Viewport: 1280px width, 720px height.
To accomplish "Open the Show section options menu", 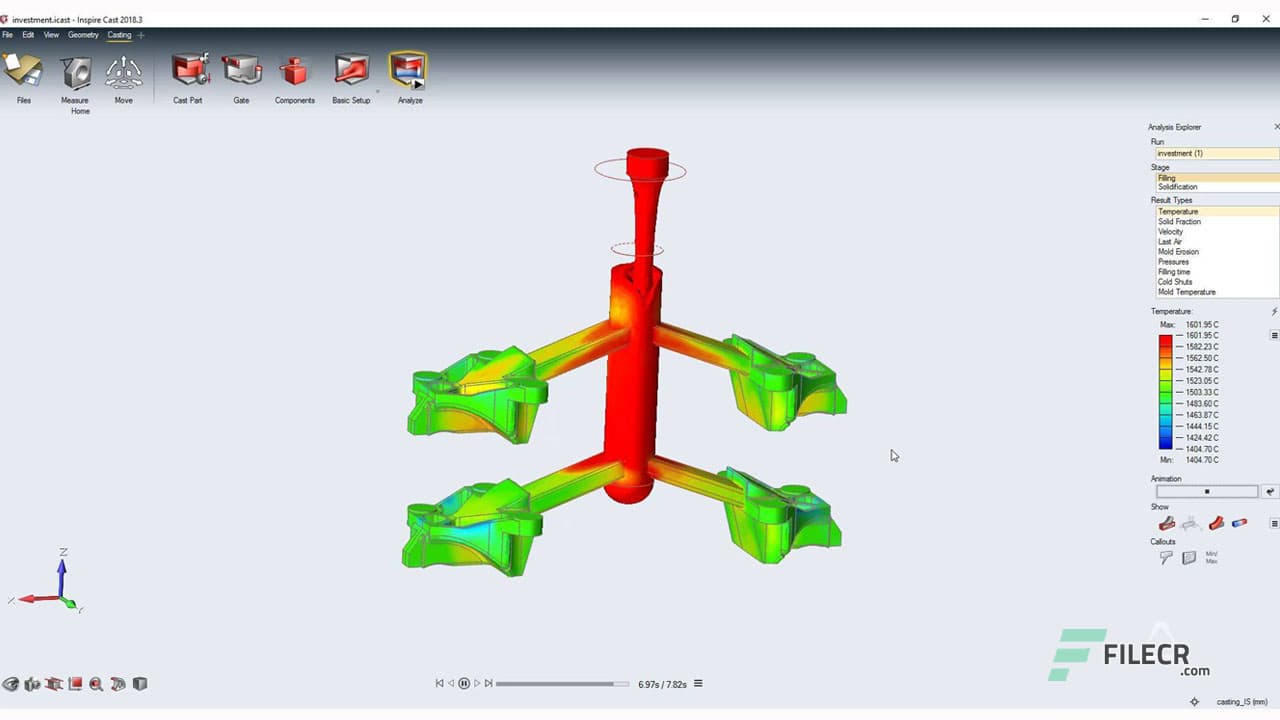I will pos(1274,523).
